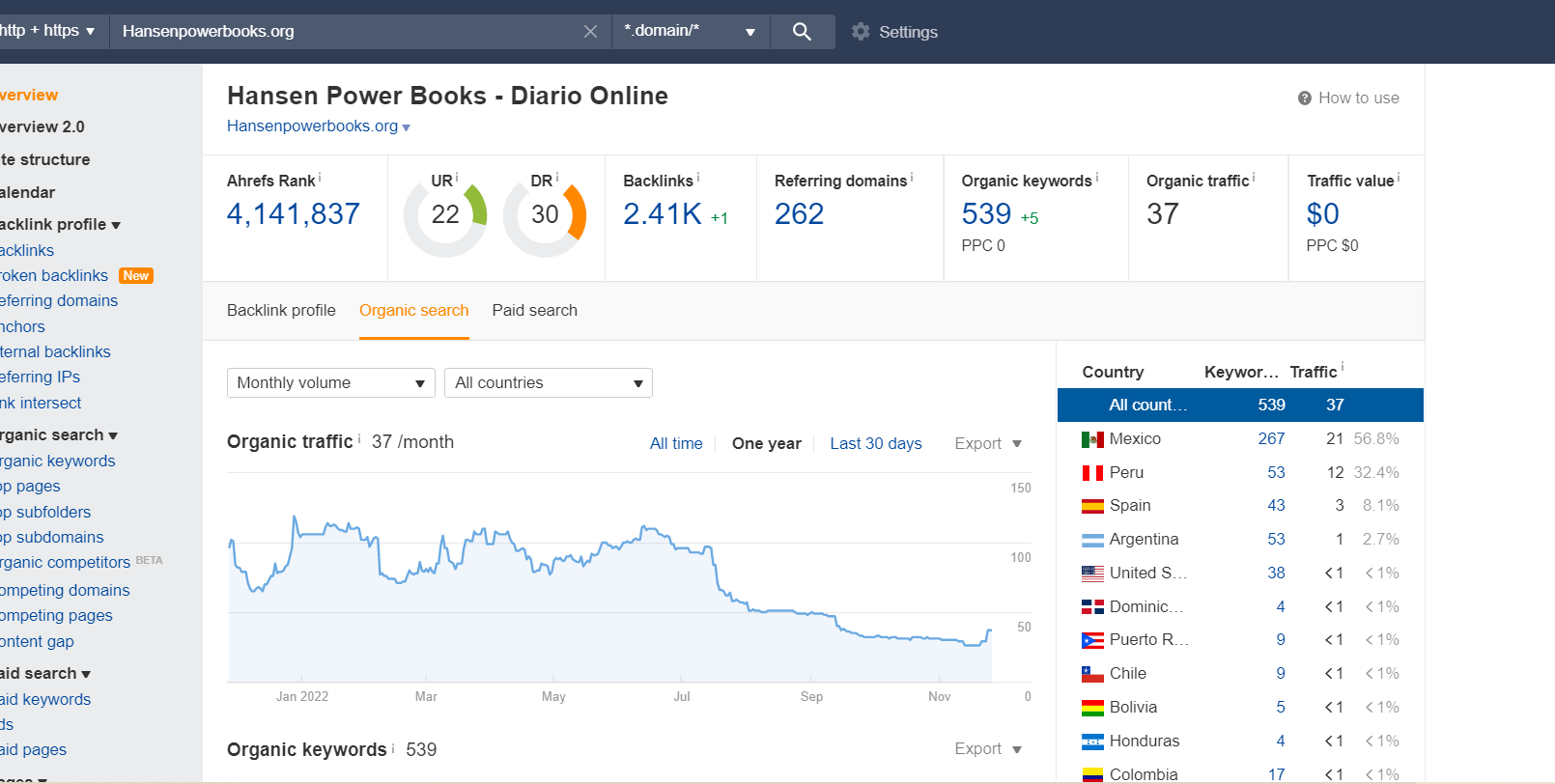Click the United States flag icon
1555x784 pixels.
pos(1092,574)
